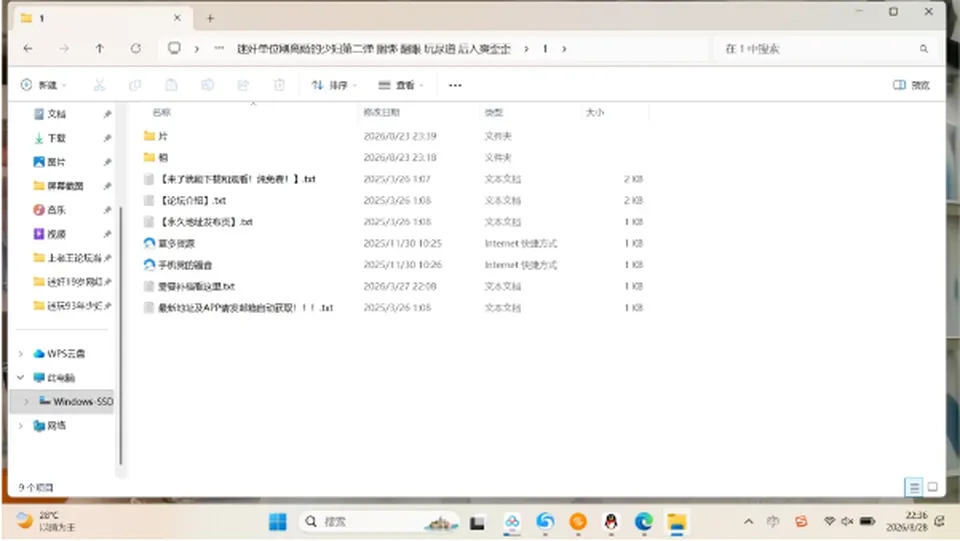Select the Explorer tab titled 1
Screen dimensions: 960x541
[x=101, y=18]
